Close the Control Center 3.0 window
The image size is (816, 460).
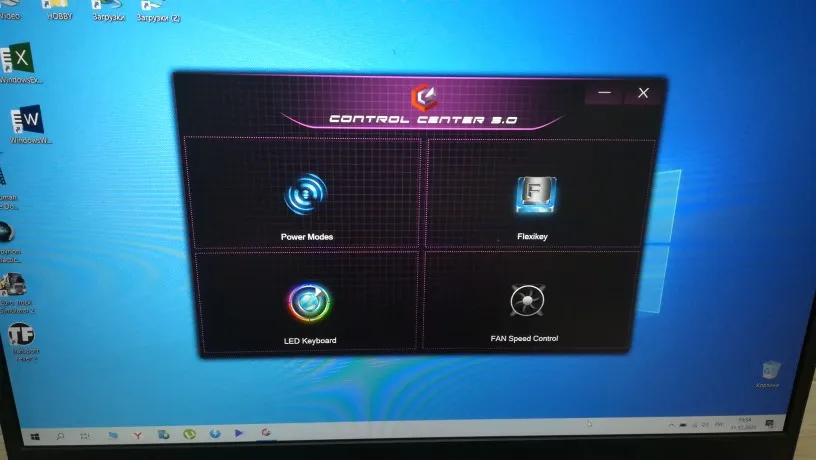[643, 93]
